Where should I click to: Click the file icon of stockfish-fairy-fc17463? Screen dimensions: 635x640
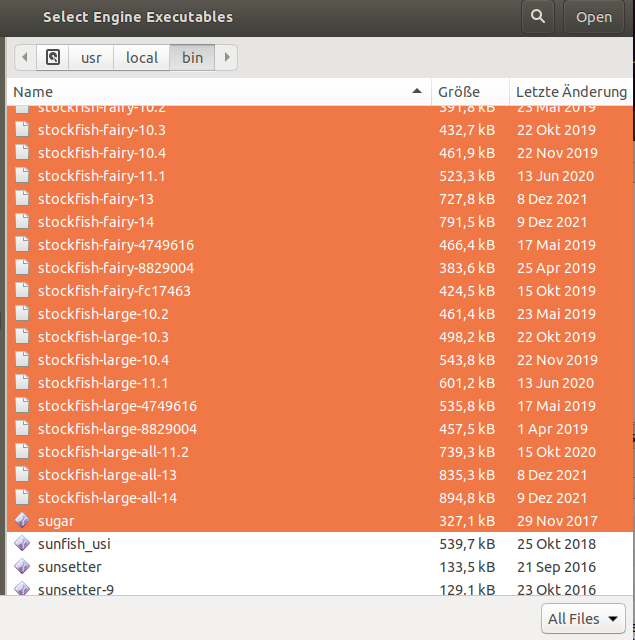pos(22,290)
